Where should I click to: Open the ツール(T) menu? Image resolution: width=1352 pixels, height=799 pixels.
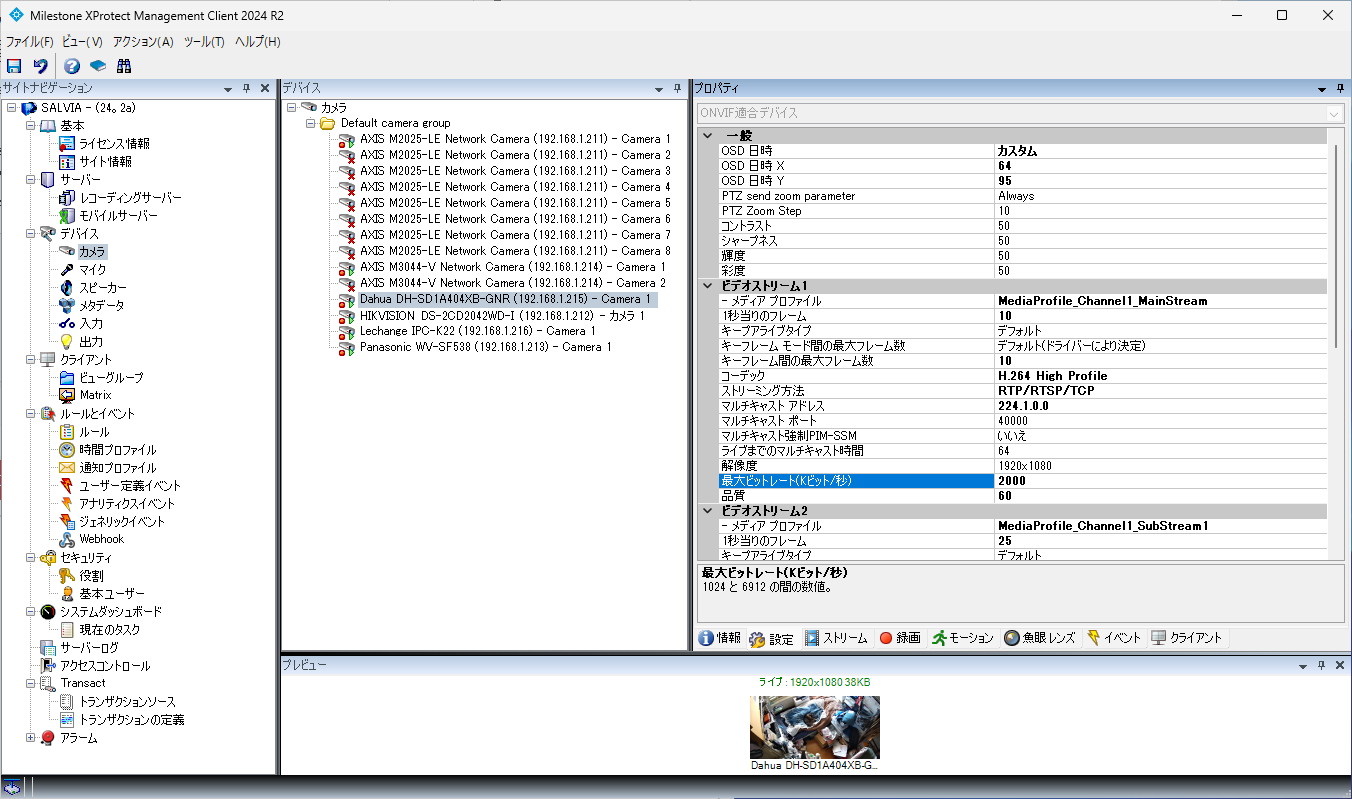click(204, 42)
